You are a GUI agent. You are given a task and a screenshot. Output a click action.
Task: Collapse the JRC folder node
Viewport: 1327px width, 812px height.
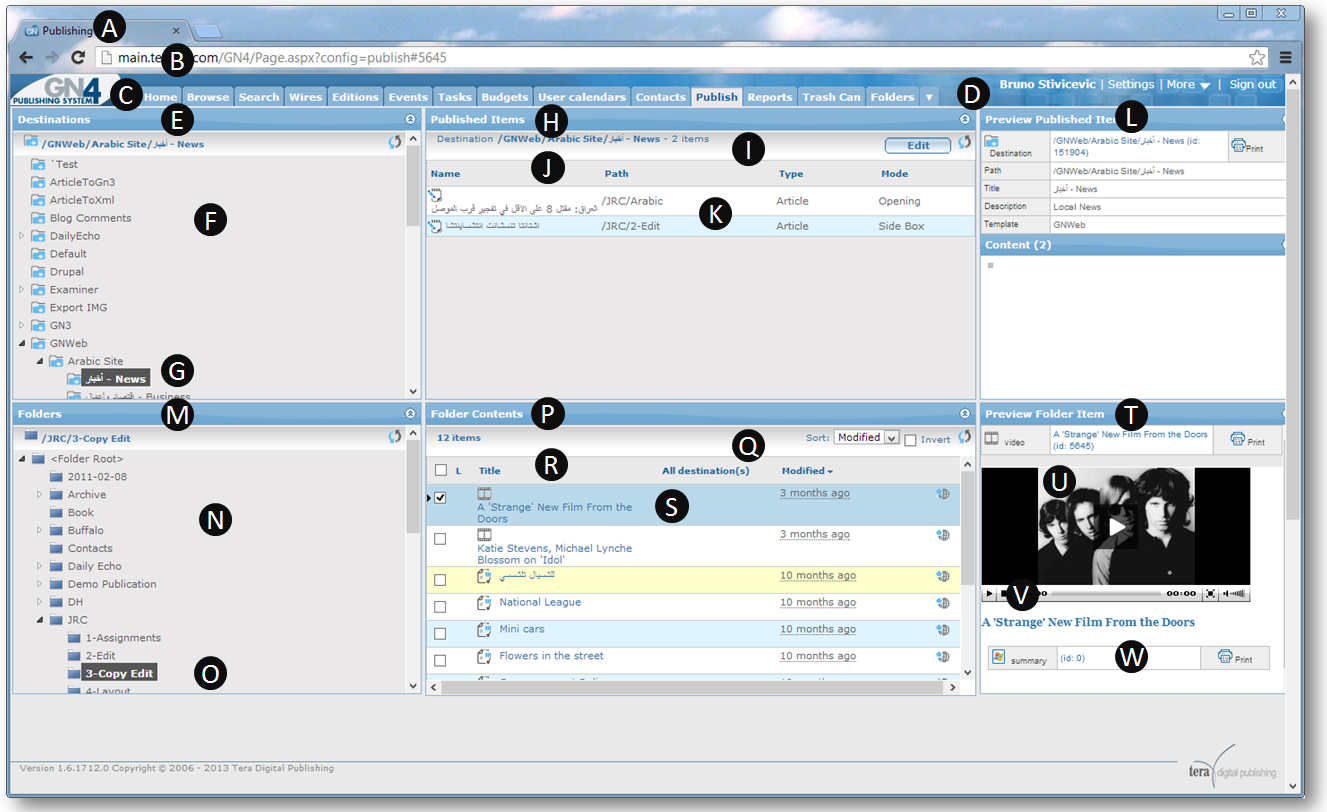[41, 621]
